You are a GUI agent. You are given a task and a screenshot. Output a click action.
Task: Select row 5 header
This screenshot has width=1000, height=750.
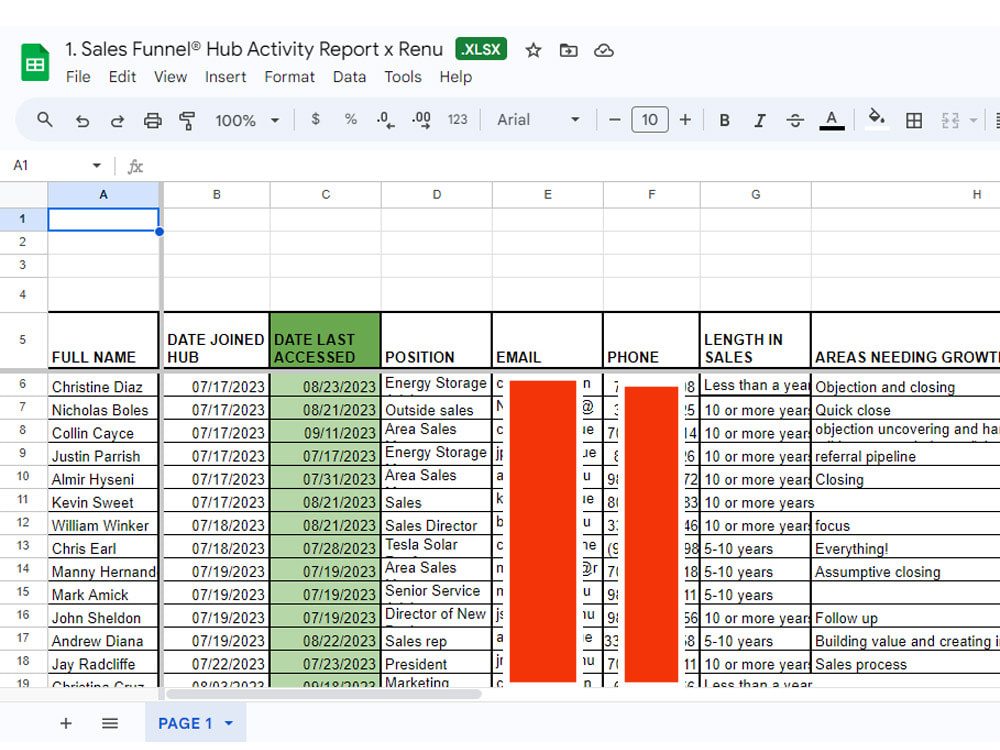pos(23,340)
